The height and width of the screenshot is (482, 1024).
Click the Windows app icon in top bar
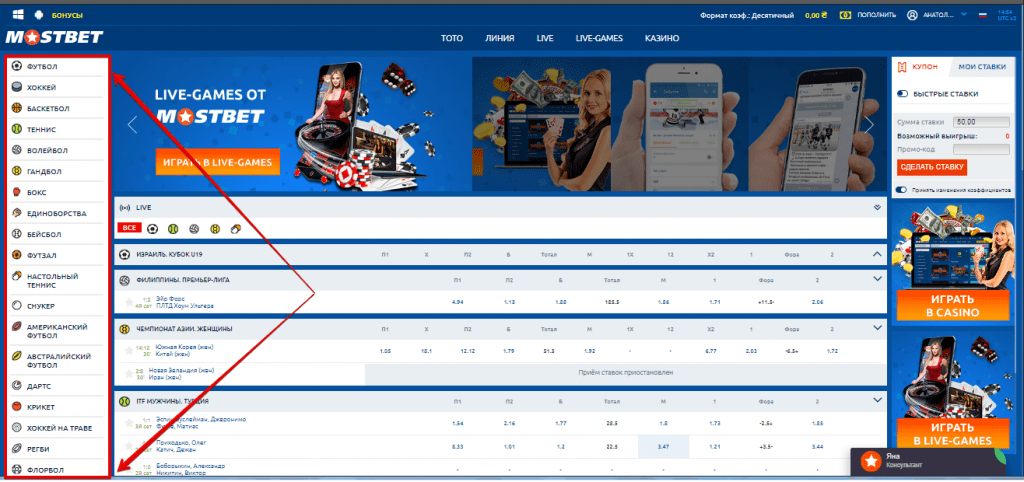19,14
